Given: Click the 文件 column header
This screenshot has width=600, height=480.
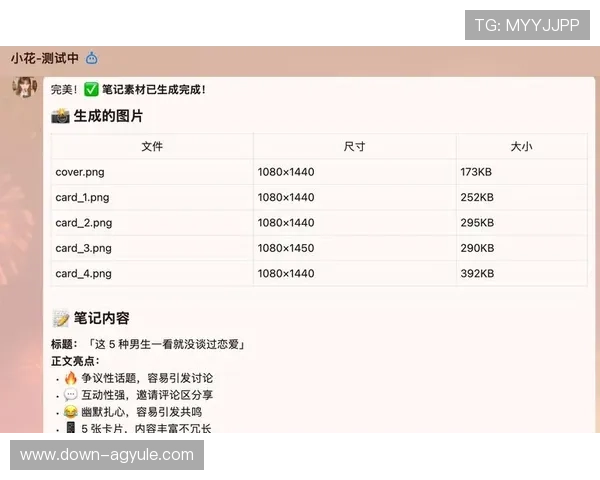Looking at the screenshot, I should 152,146.
